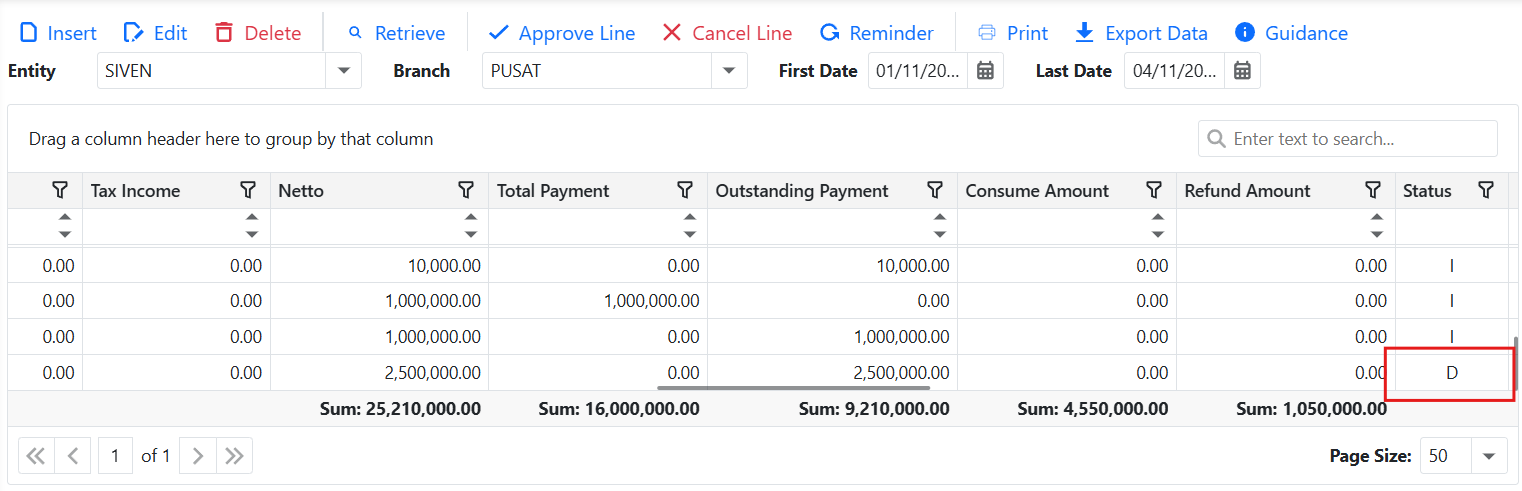Sort by the Refund Amount column header
The width and height of the screenshot is (1522, 491).
coord(1247,191)
